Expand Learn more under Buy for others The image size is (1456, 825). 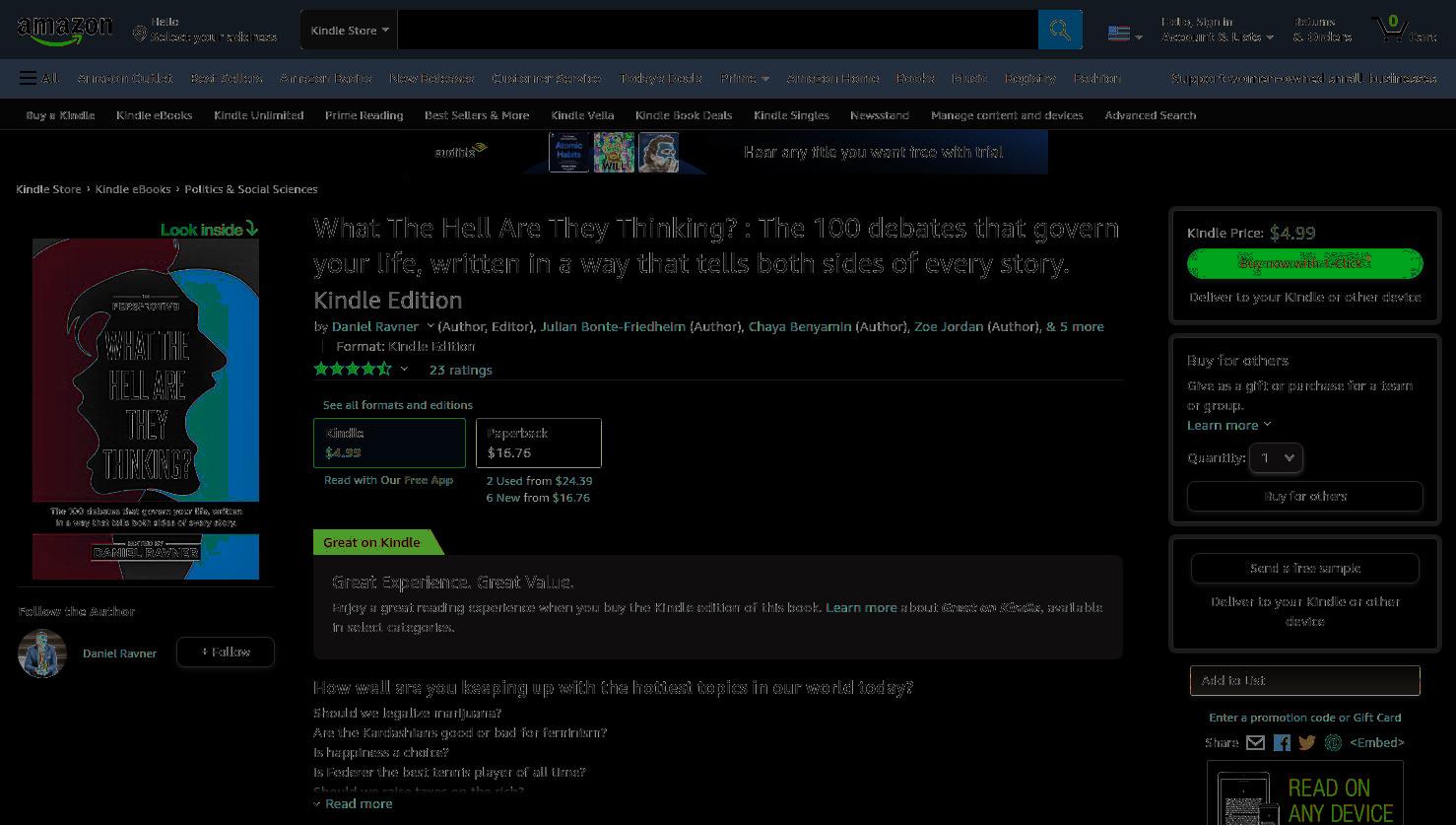(x=1228, y=425)
